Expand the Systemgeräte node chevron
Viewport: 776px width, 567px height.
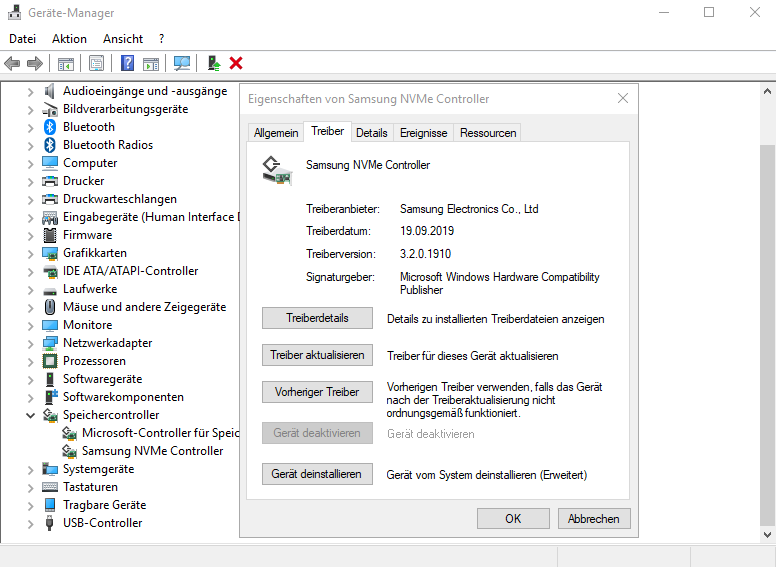coord(30,469)
